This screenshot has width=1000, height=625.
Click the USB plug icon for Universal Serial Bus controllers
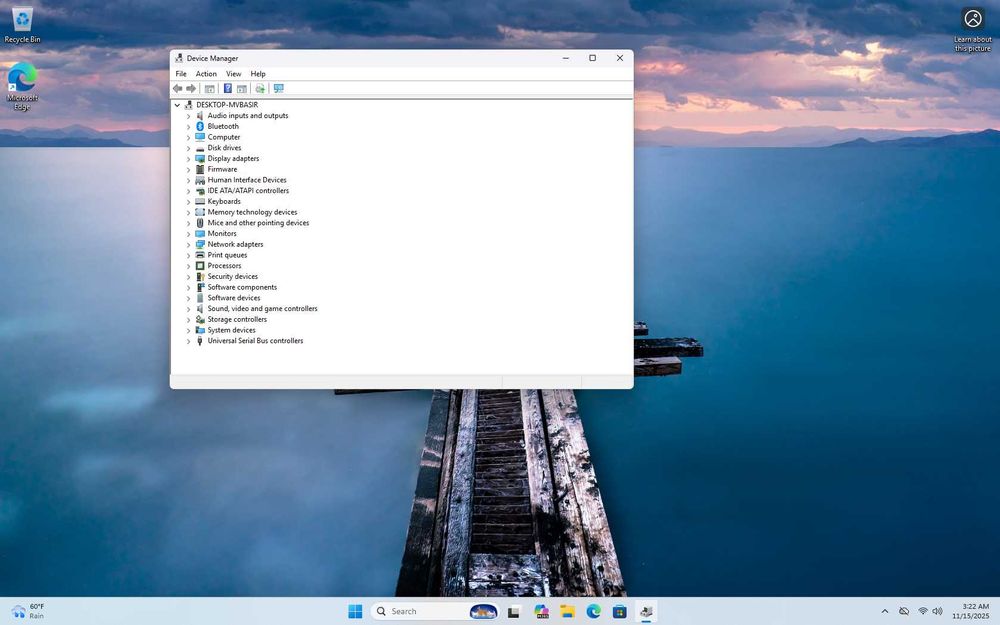coord(200,341)
